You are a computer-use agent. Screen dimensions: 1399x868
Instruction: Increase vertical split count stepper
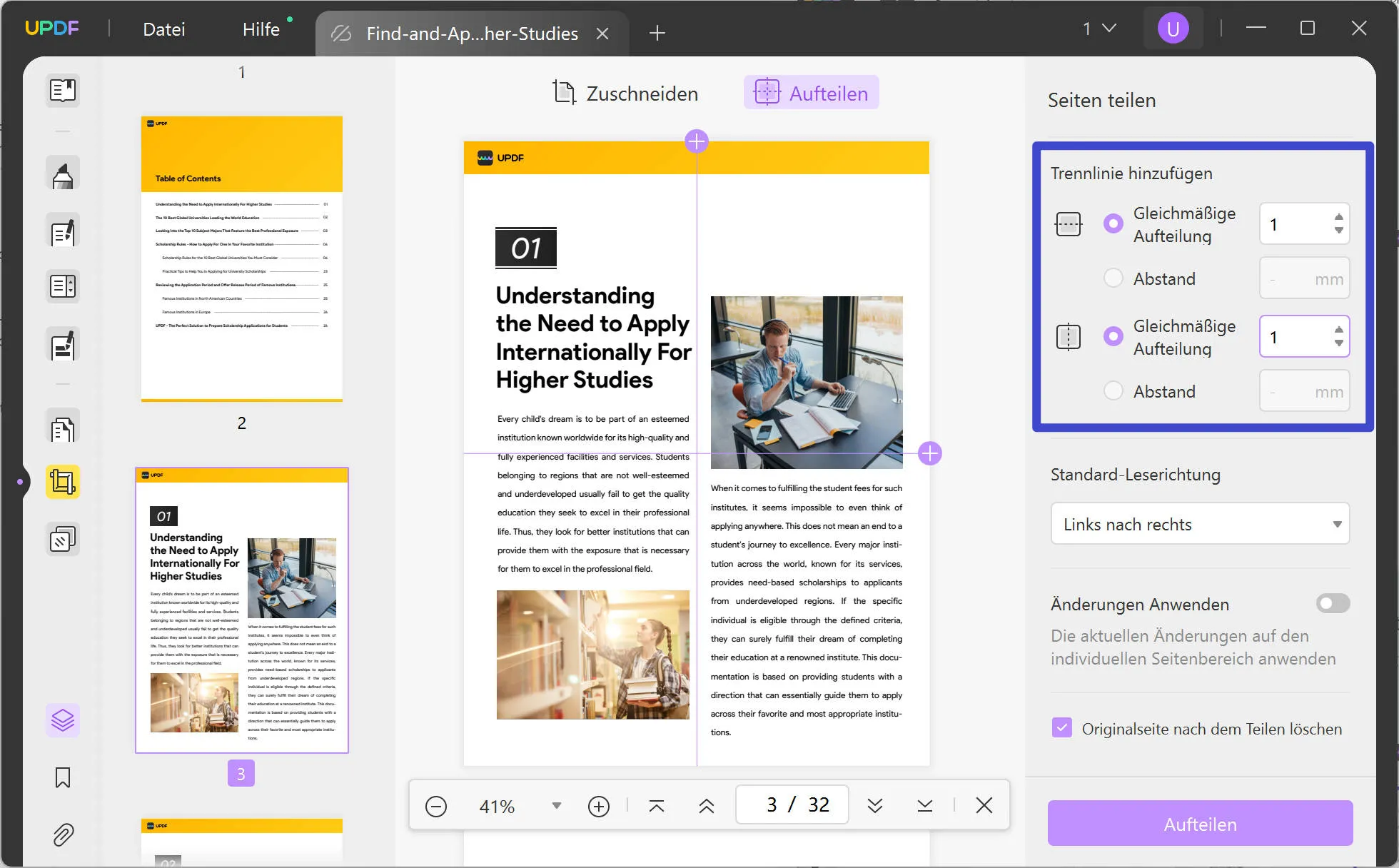(1339, 330)
